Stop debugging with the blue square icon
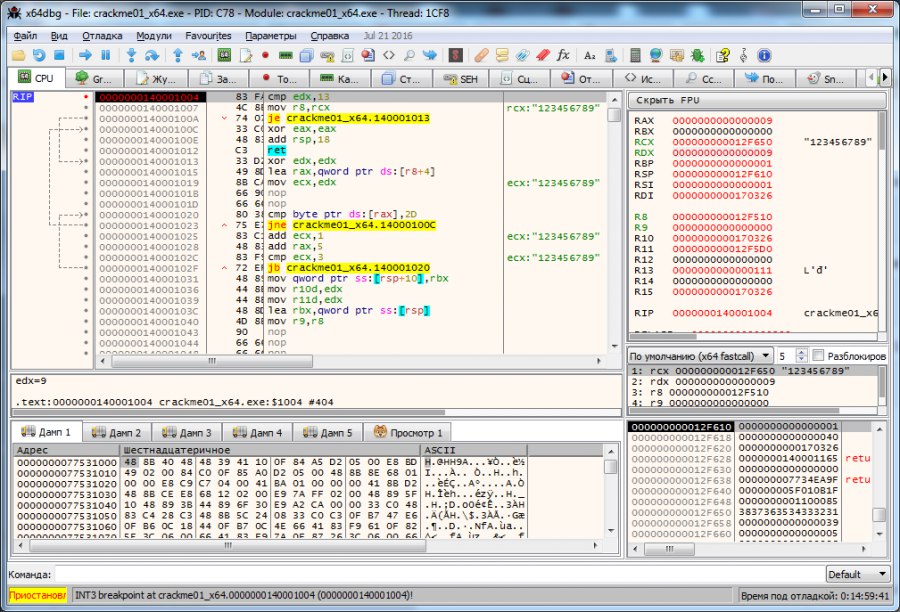This screenshot has width=900, height=612. pos(59,55)
